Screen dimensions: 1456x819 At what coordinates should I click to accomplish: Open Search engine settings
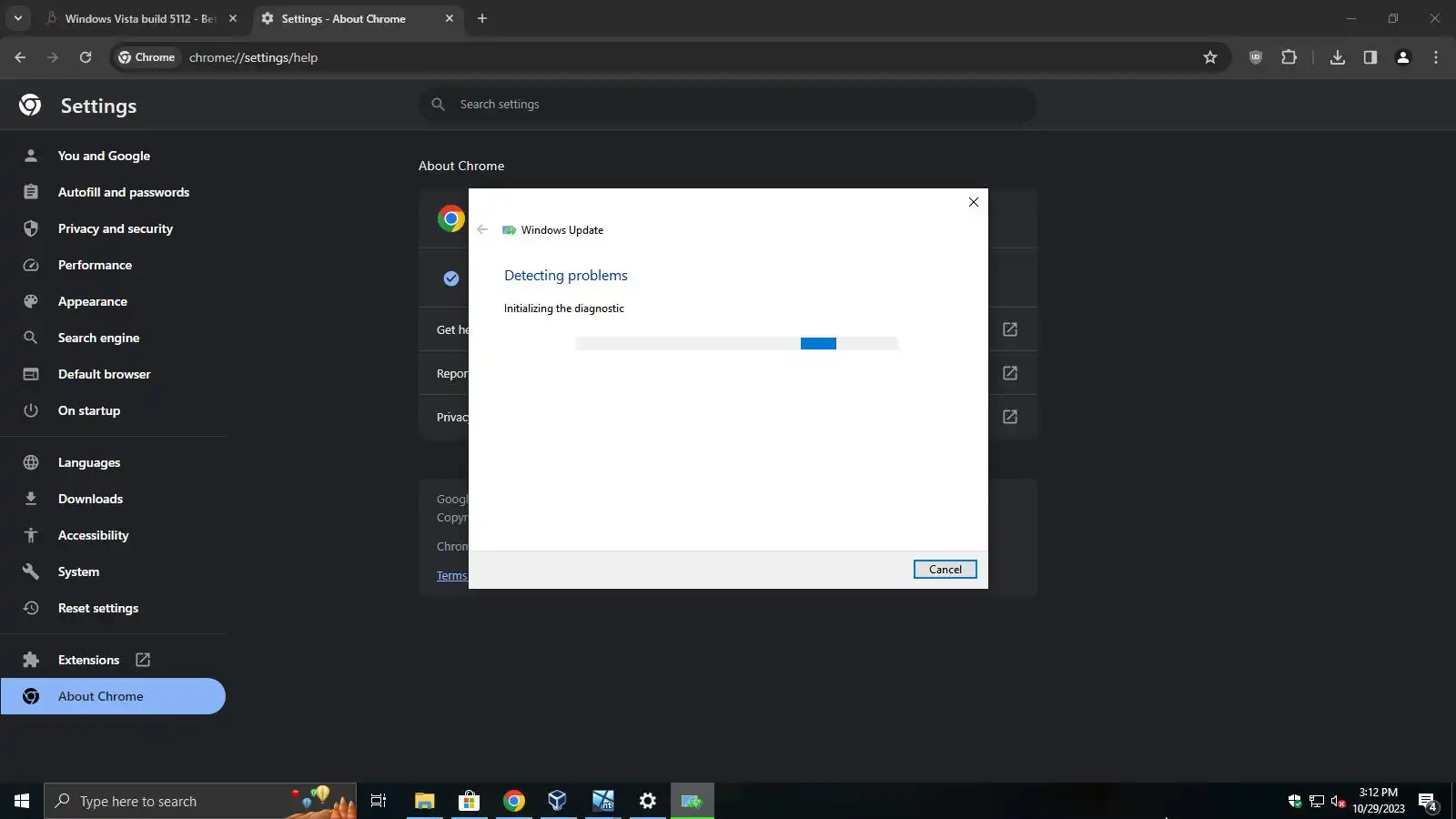coord(113,338)
